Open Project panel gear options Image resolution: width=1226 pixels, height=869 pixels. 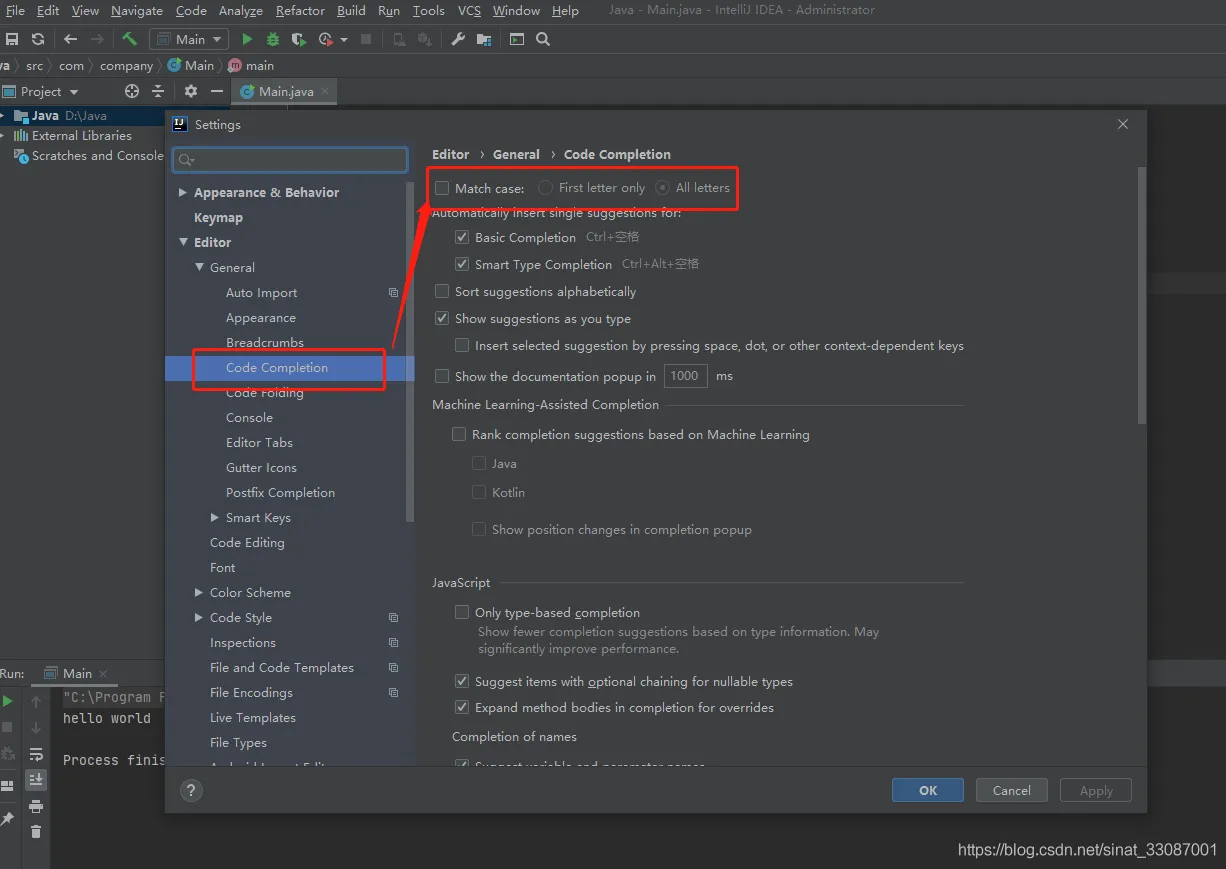pos(191,91)
